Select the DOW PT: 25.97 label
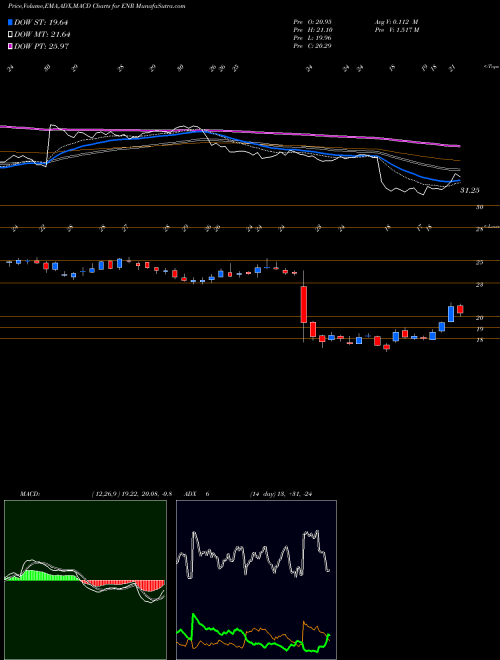This screenshot has width=500, height=660. (42, 46)
